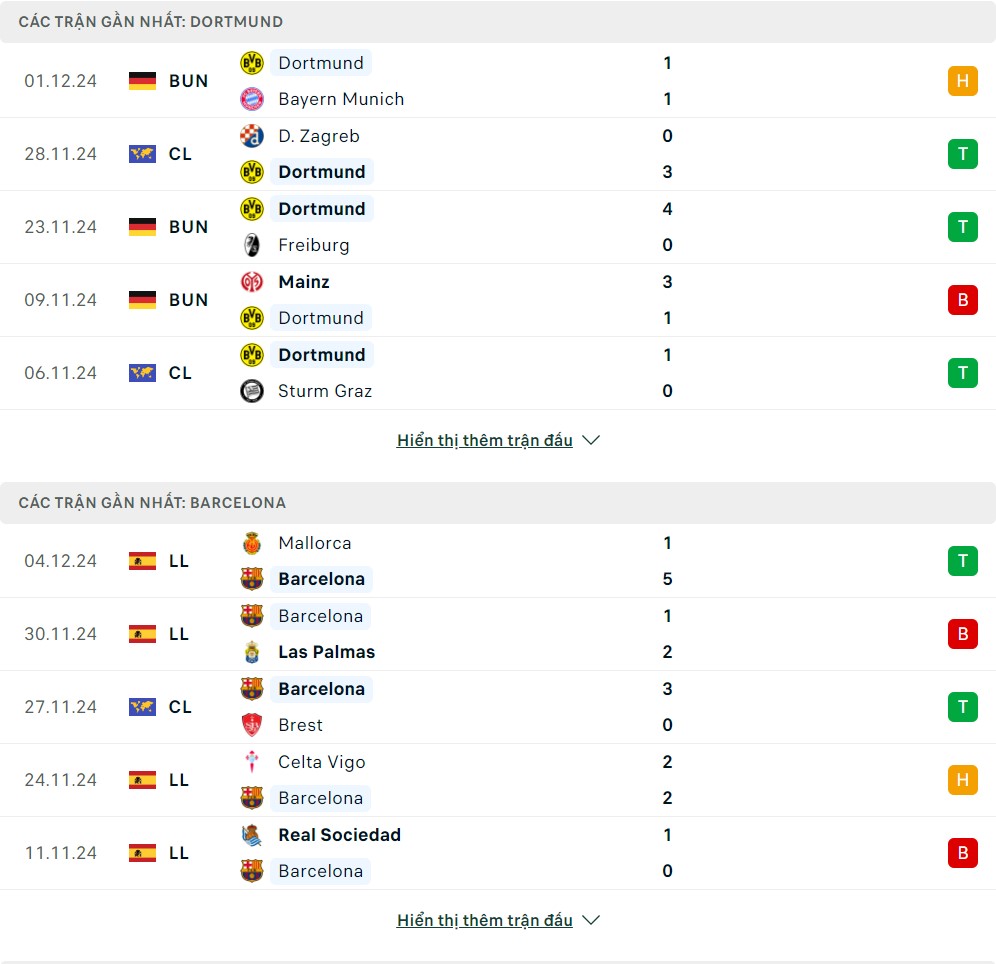Click the green T badge for Mallorca–Barcelona
Viewport: 996px width, 964px height.
coord(962,561)
